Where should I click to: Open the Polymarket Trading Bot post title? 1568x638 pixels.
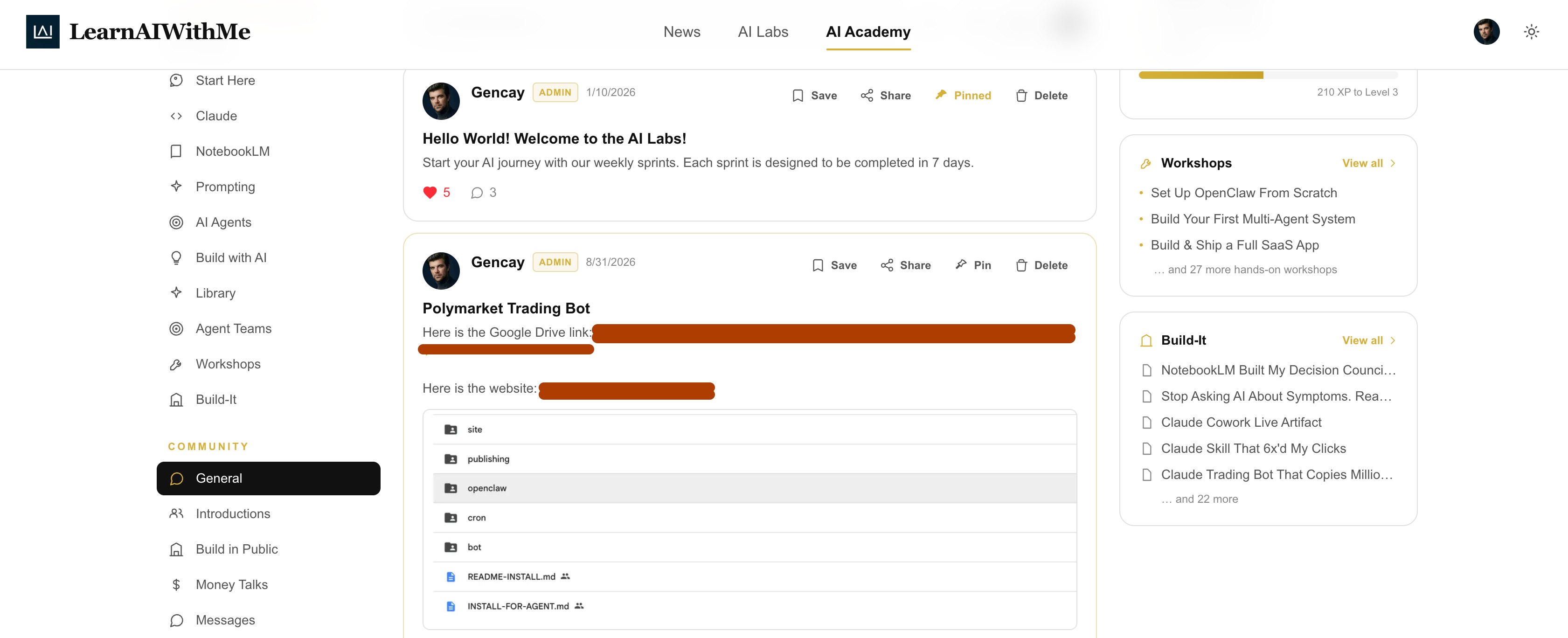(506, 308)
